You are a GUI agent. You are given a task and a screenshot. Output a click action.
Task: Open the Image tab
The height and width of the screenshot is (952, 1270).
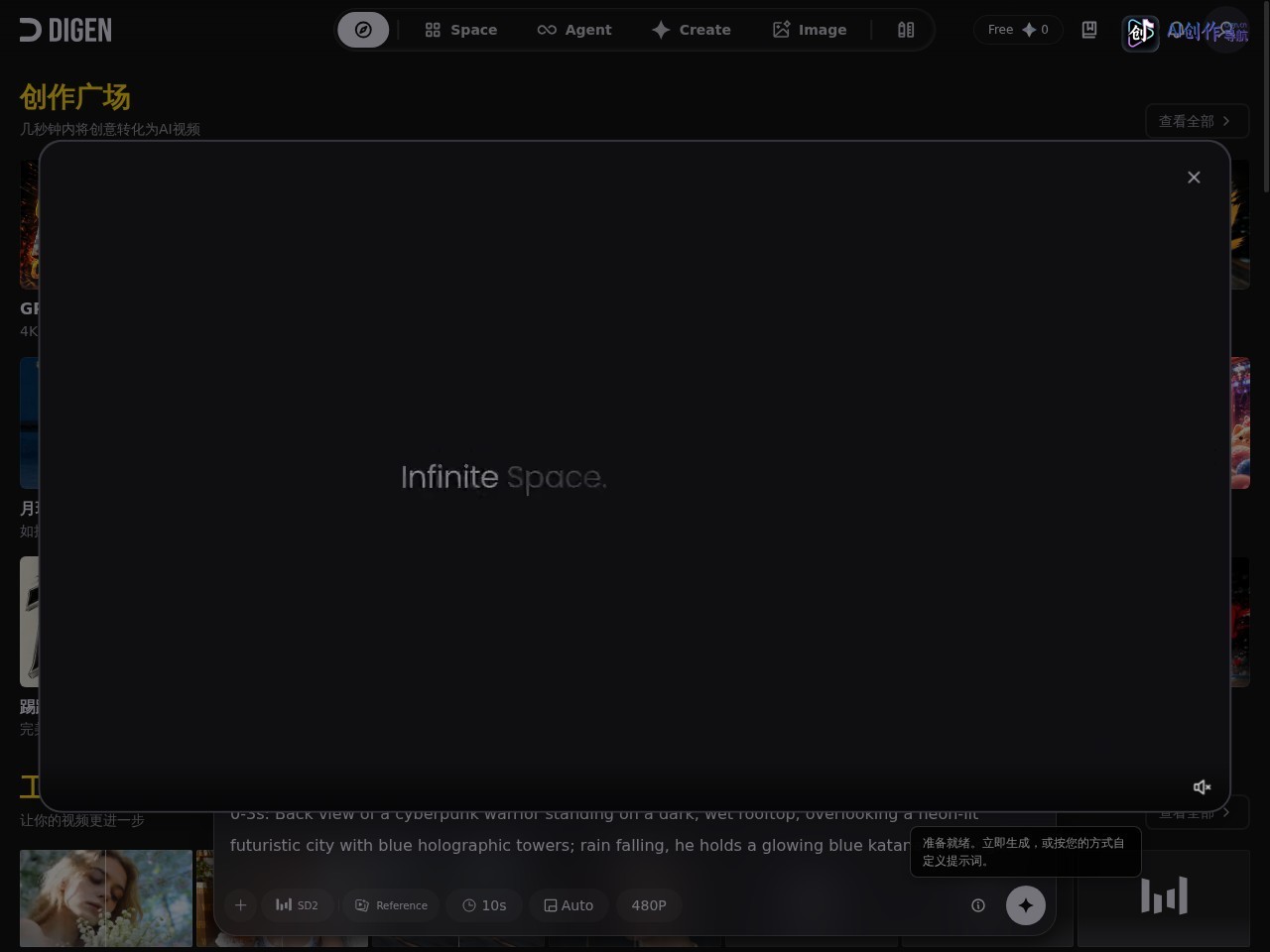pos(810,30)
